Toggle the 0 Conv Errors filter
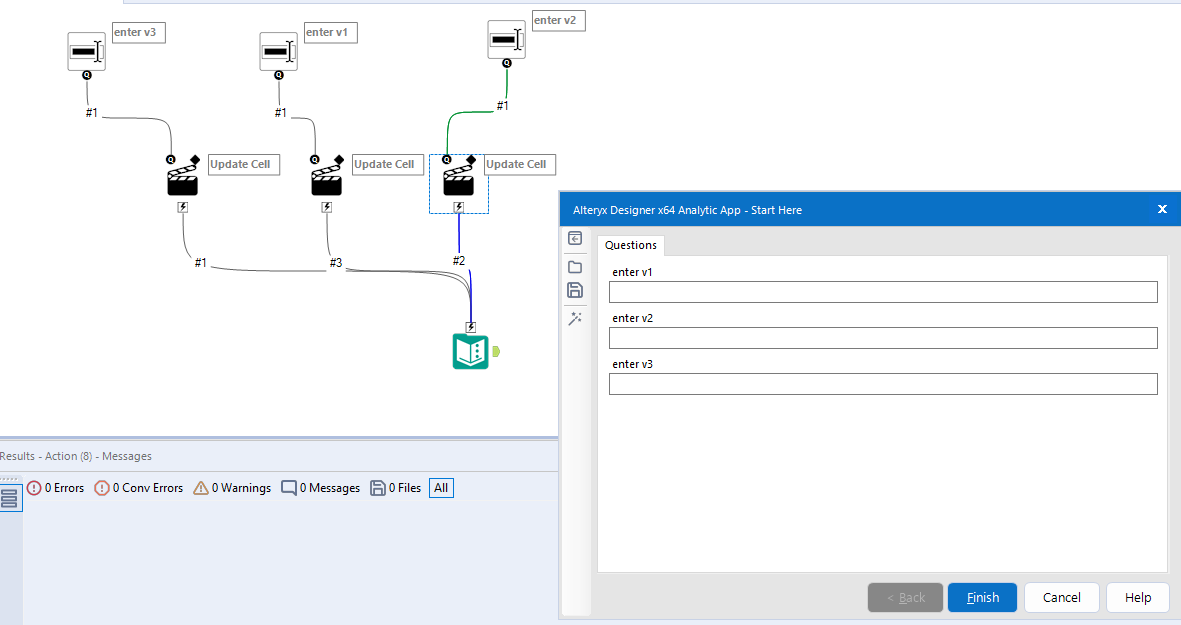 (138, 488)
